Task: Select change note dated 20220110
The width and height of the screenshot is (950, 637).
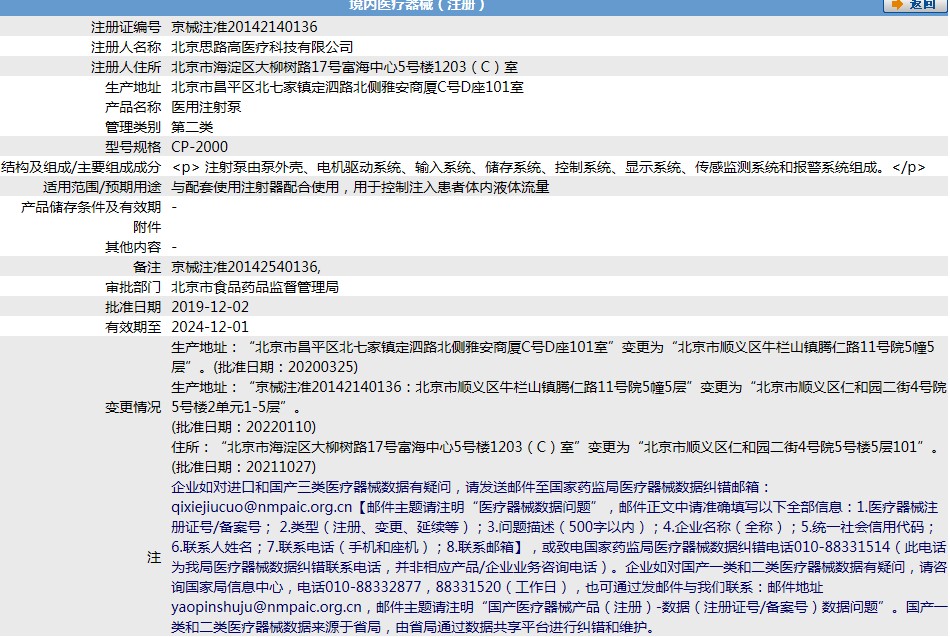Action: point(559,407)
